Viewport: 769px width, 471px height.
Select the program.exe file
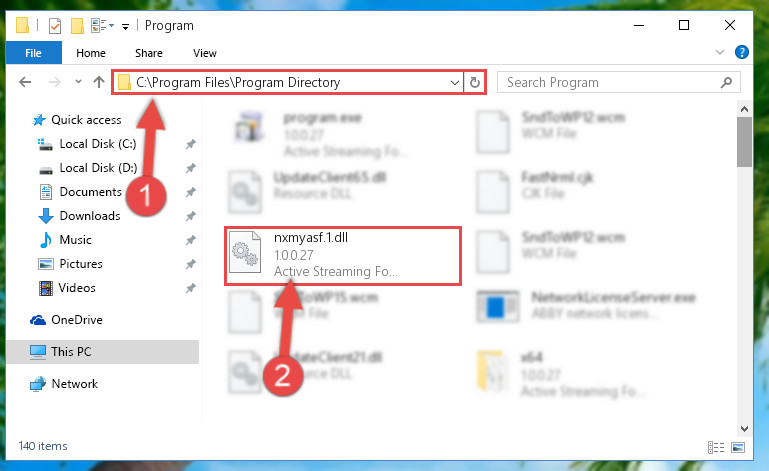point(321,133)
